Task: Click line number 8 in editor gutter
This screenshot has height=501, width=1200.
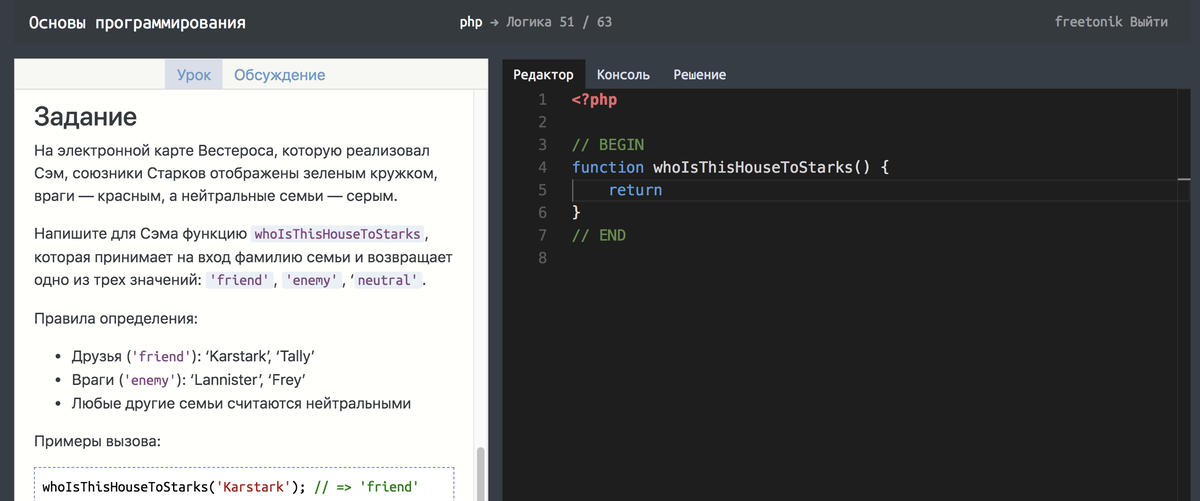Action: pos(542,259)
